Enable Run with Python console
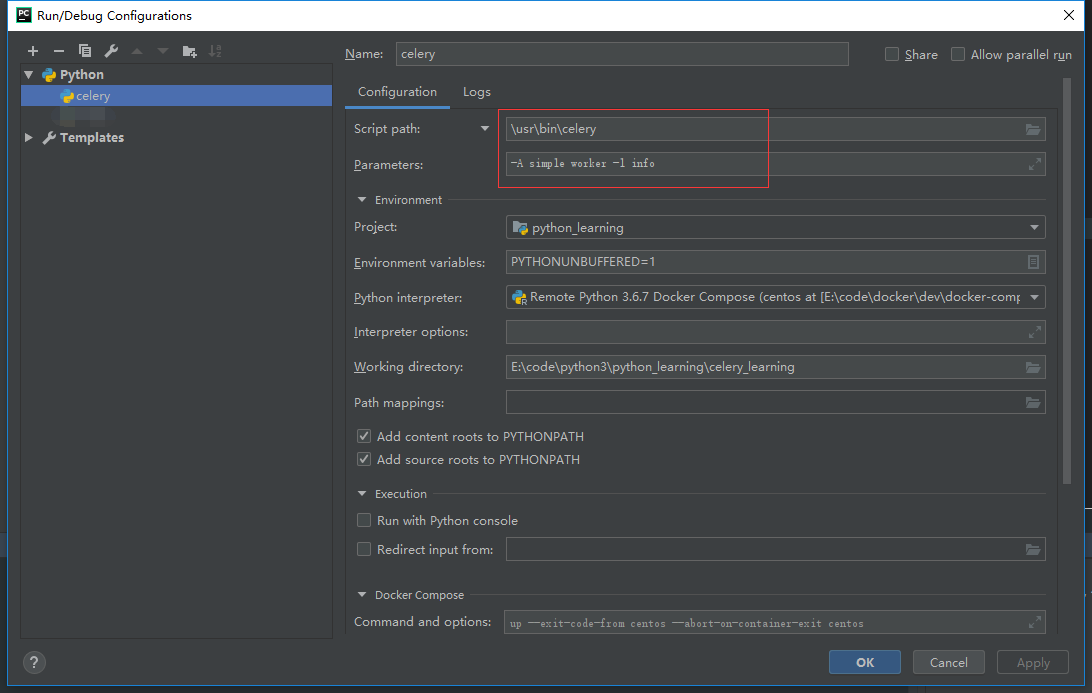This screenshot has height=693, width=1092. click(x=365, y=521)
